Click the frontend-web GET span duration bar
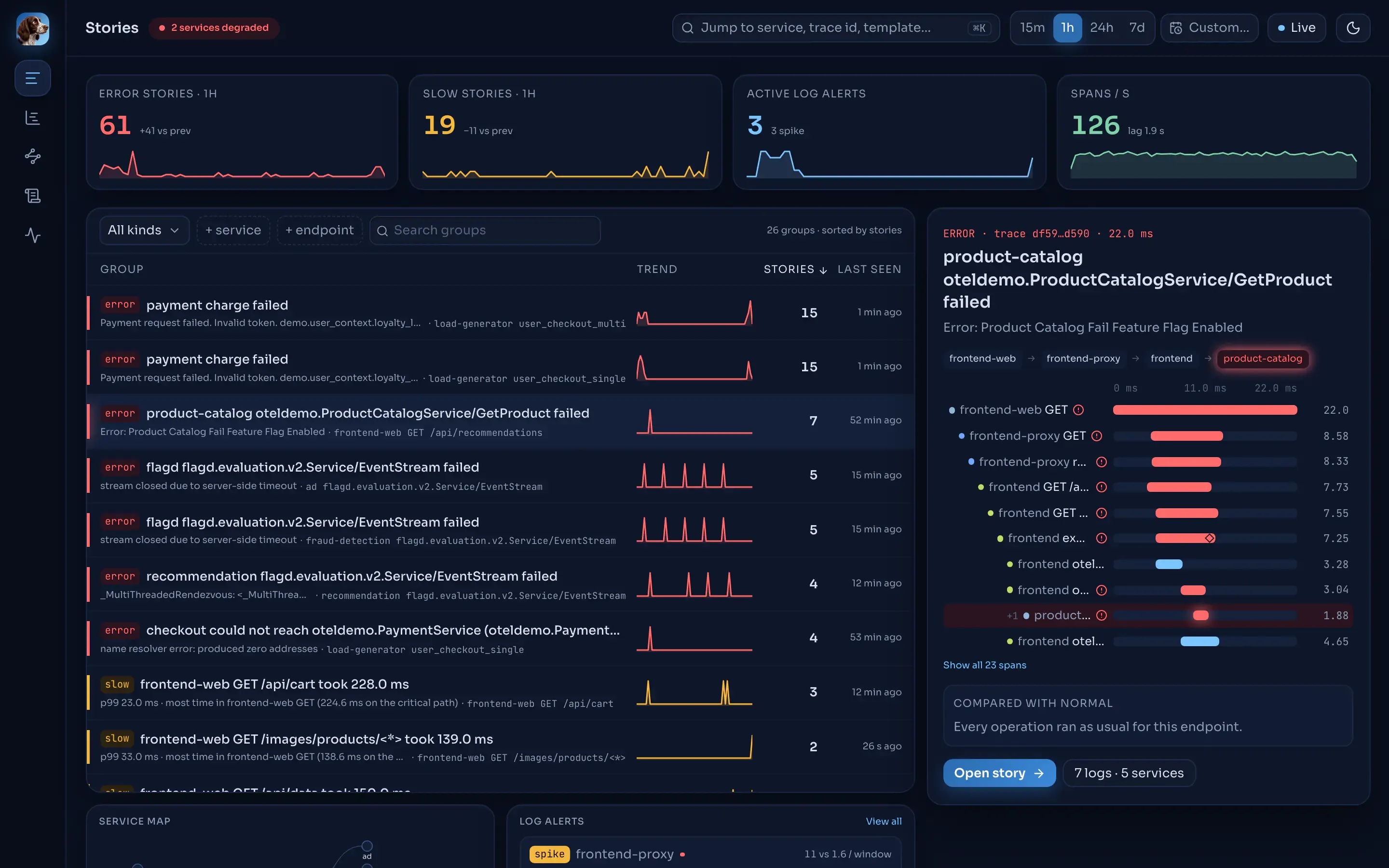 coord(1205,410)
